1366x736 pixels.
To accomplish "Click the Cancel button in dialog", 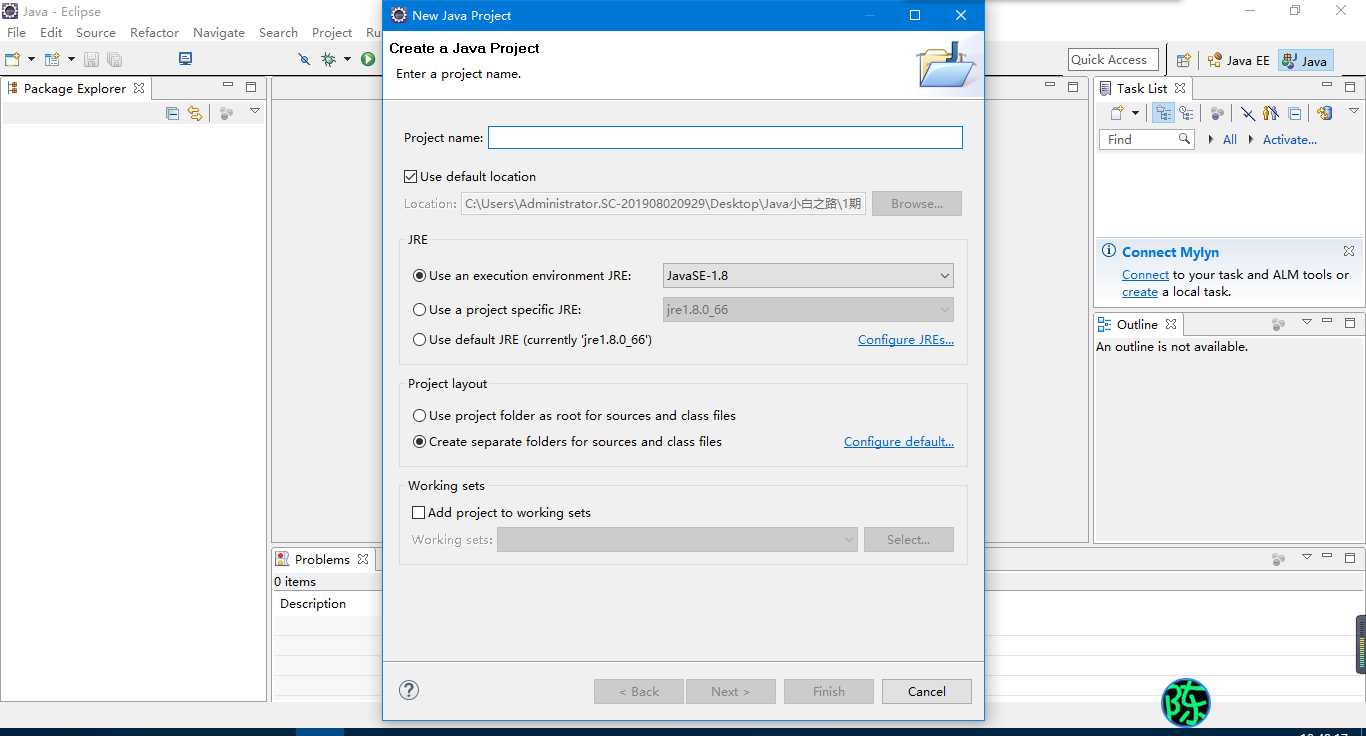I will click(x=927, y=691).
